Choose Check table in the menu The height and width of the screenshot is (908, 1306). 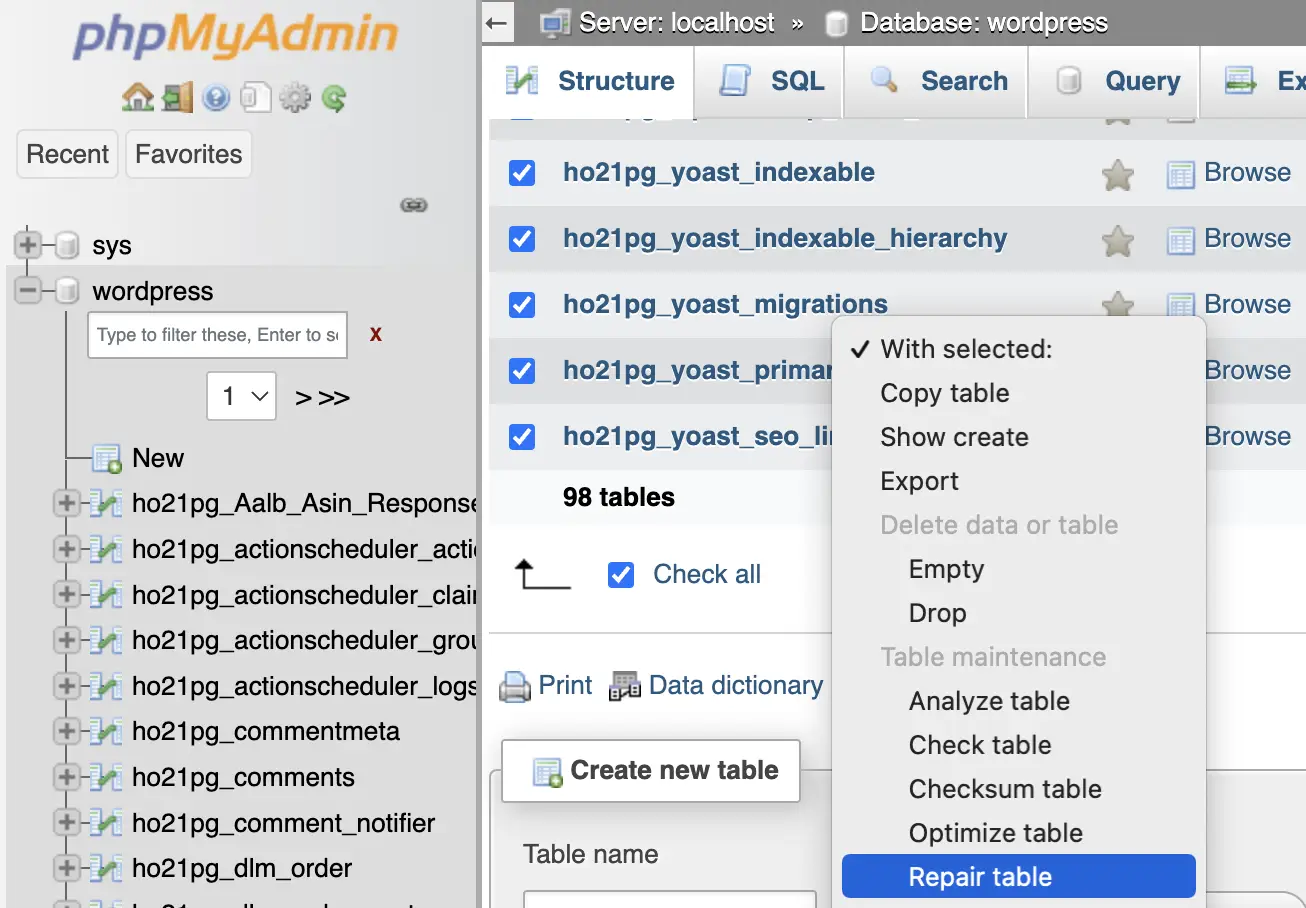(1019, 745)
